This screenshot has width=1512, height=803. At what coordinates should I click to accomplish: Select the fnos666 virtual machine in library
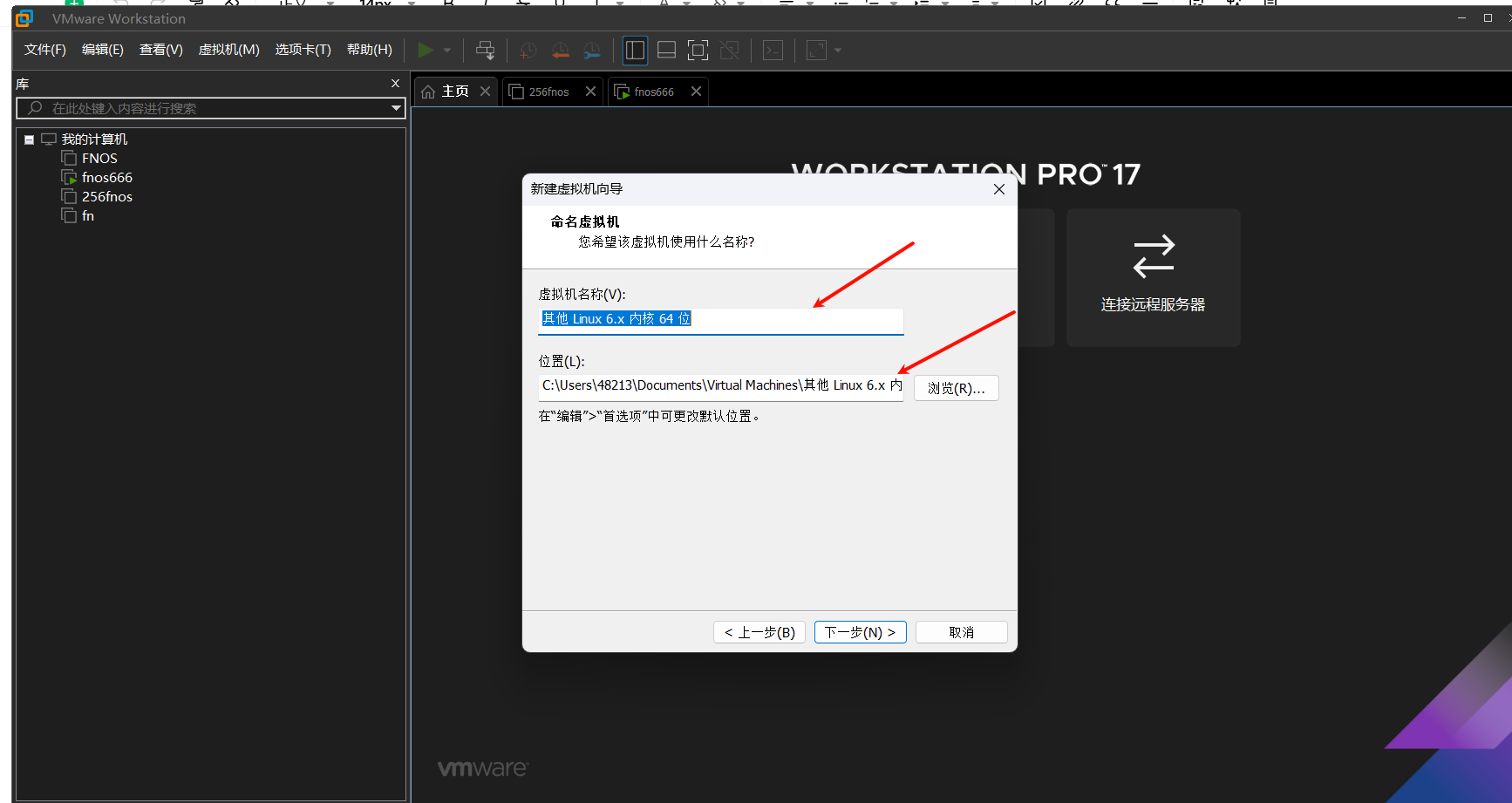(107, 178)
